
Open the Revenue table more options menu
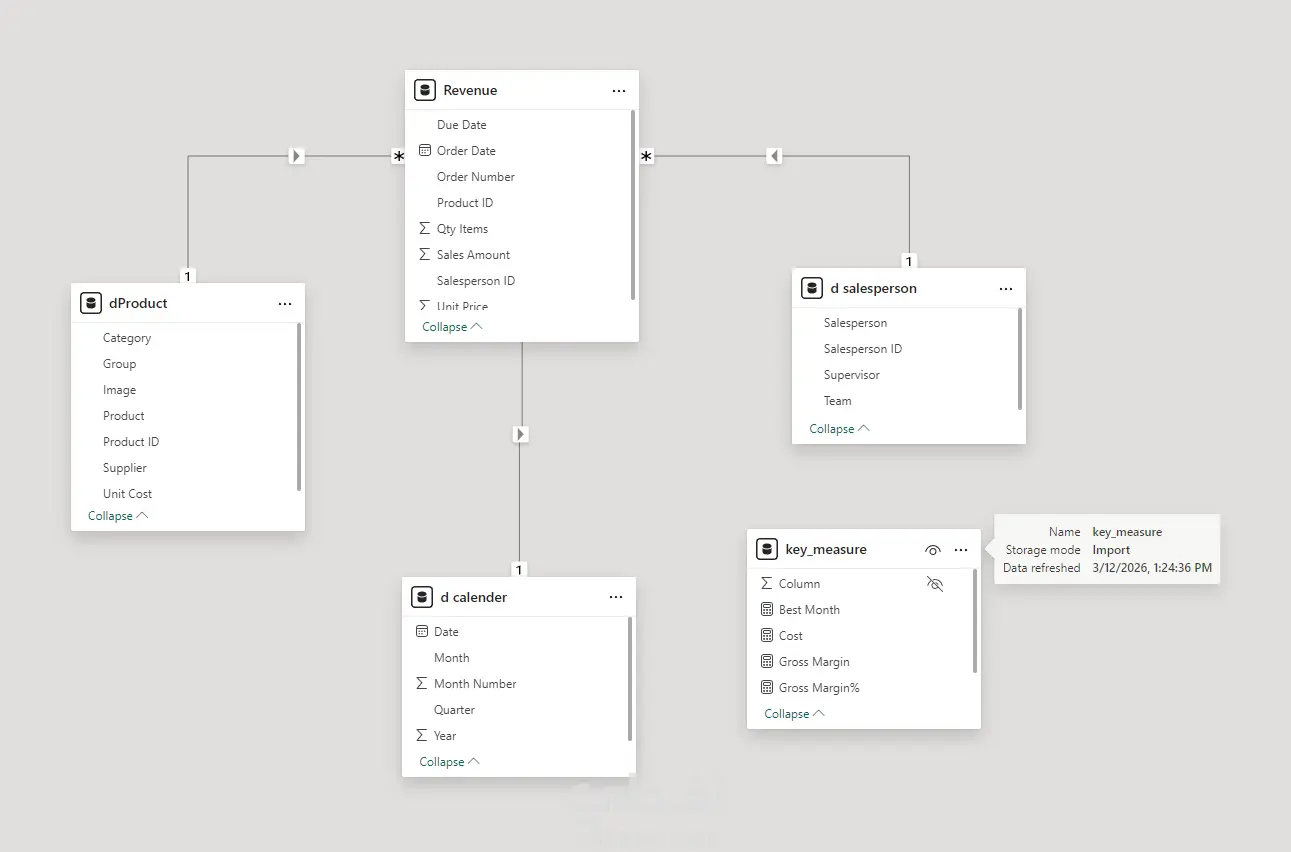(619, 91)
